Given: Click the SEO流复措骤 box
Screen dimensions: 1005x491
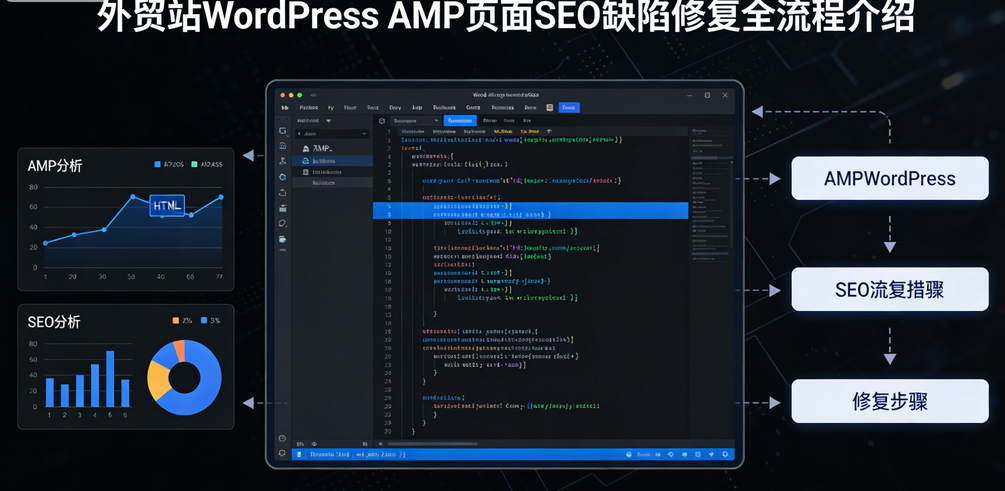Looking at the screenshot, I should click(x=889, y=290).
